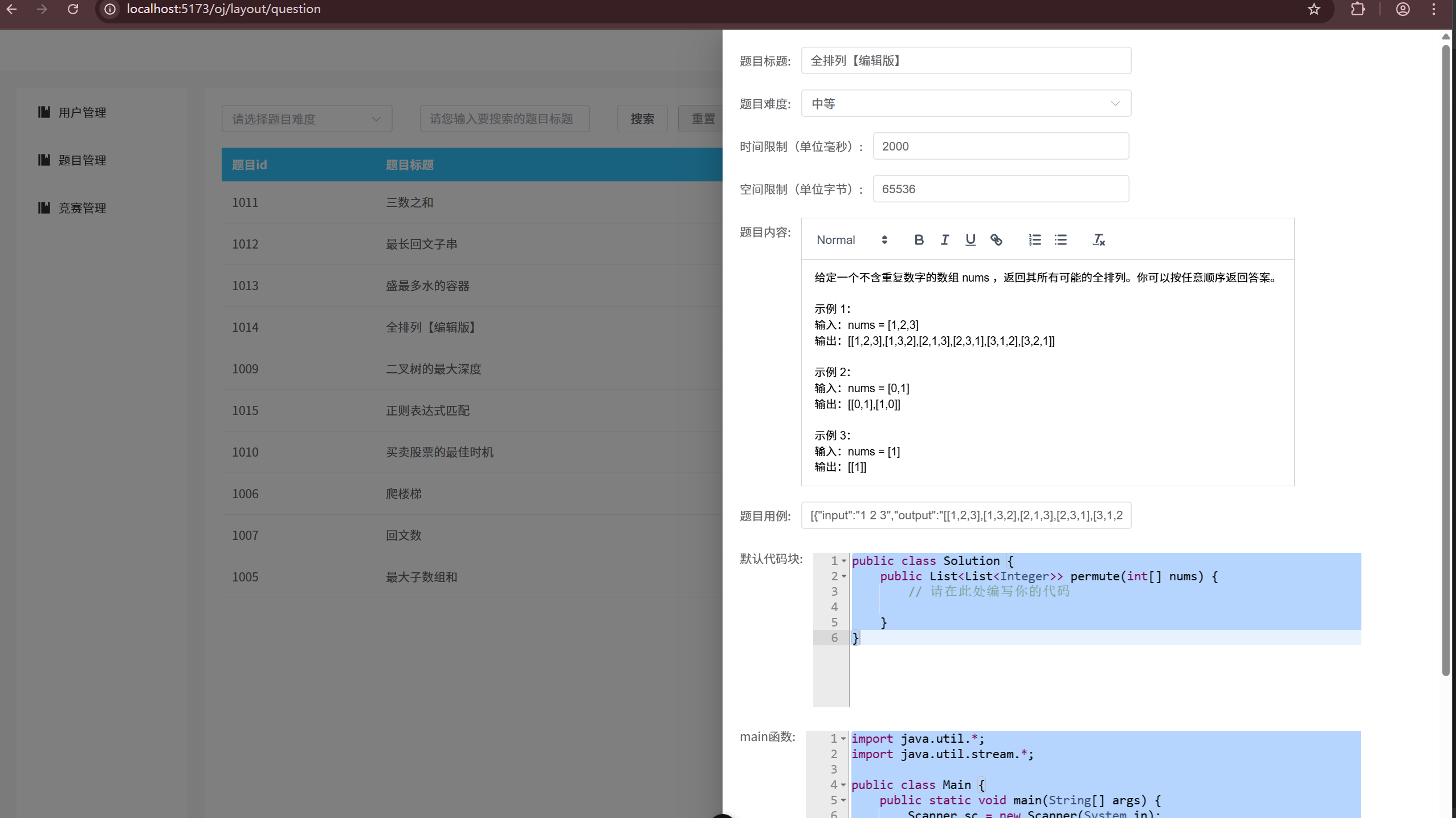Toggle italic formatting in the content editor
Viewport: 1456px width, 818px height.
(944, 239)
